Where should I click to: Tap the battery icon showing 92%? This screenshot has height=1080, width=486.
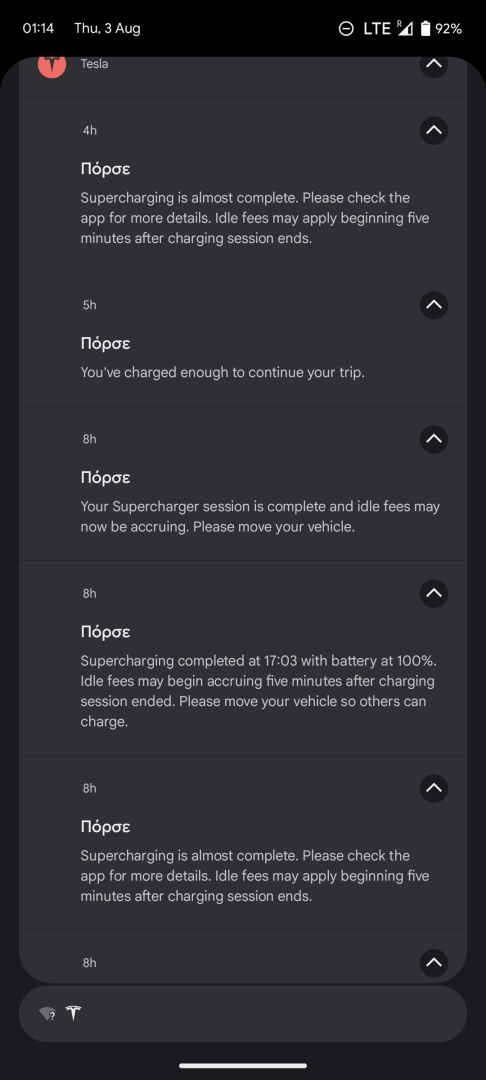425,28
